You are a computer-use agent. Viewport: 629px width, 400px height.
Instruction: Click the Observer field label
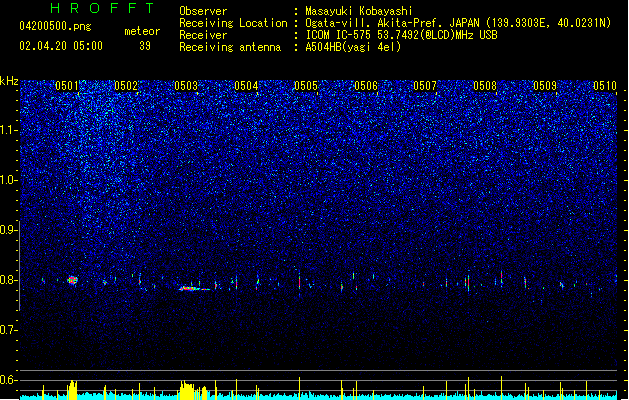(x=203, y=11)
